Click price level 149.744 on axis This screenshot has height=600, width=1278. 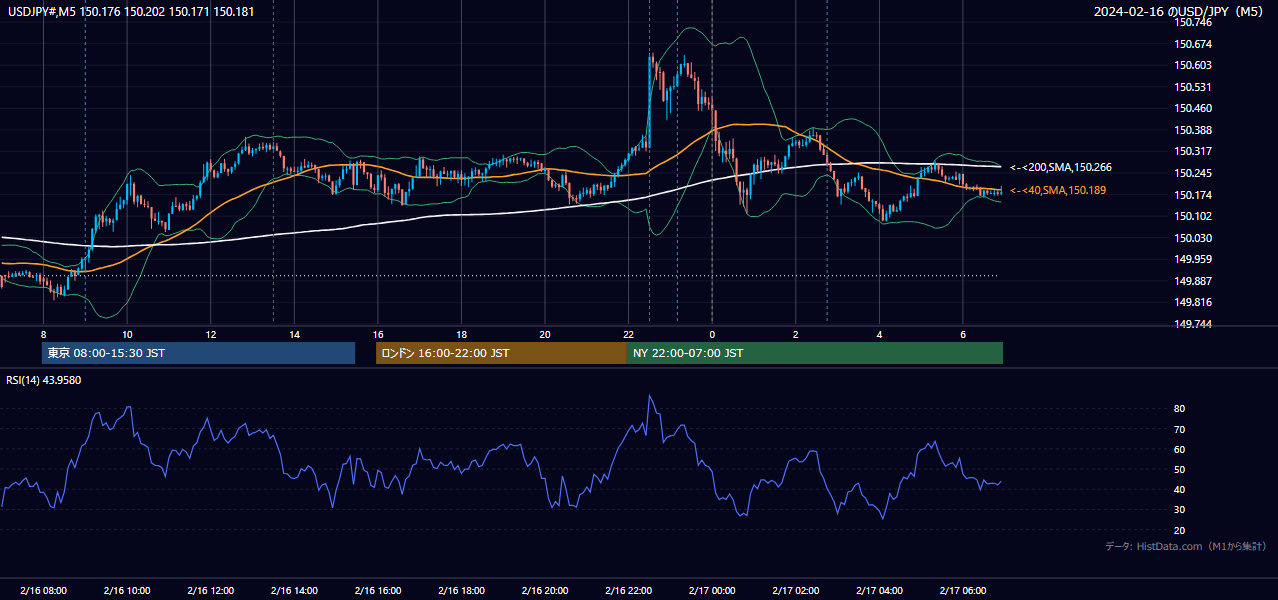[1193, 324]
